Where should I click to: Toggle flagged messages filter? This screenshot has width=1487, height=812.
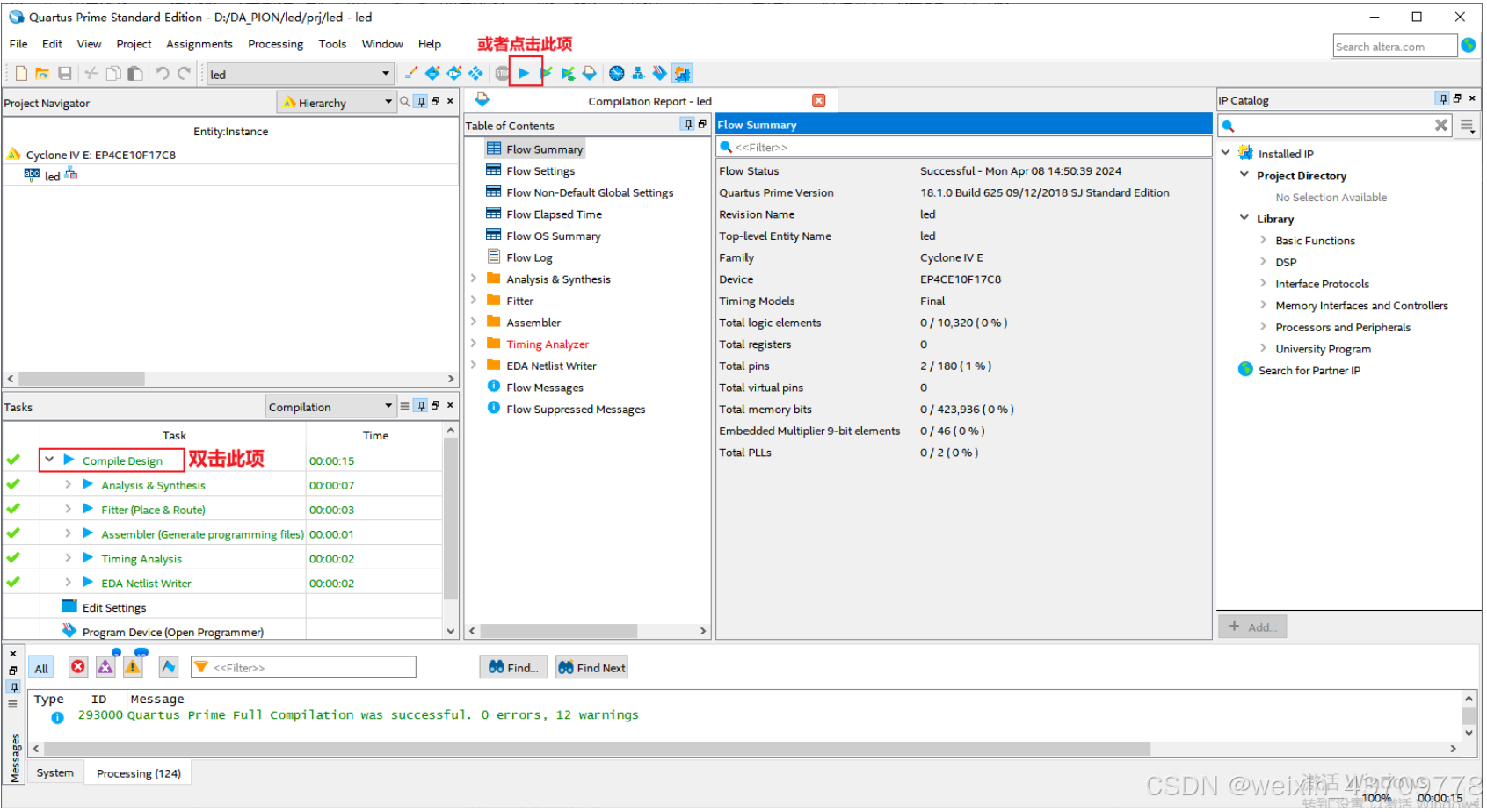click(168, 667)
